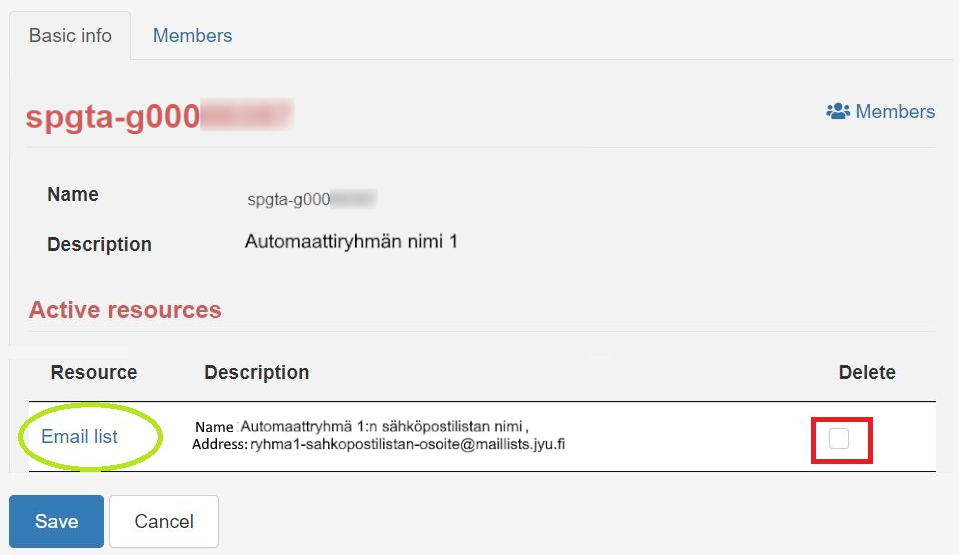The width and height of the screenshot is (959, 555).
Task: Switch to the Members tab
Action: click(x=192, y=35)
